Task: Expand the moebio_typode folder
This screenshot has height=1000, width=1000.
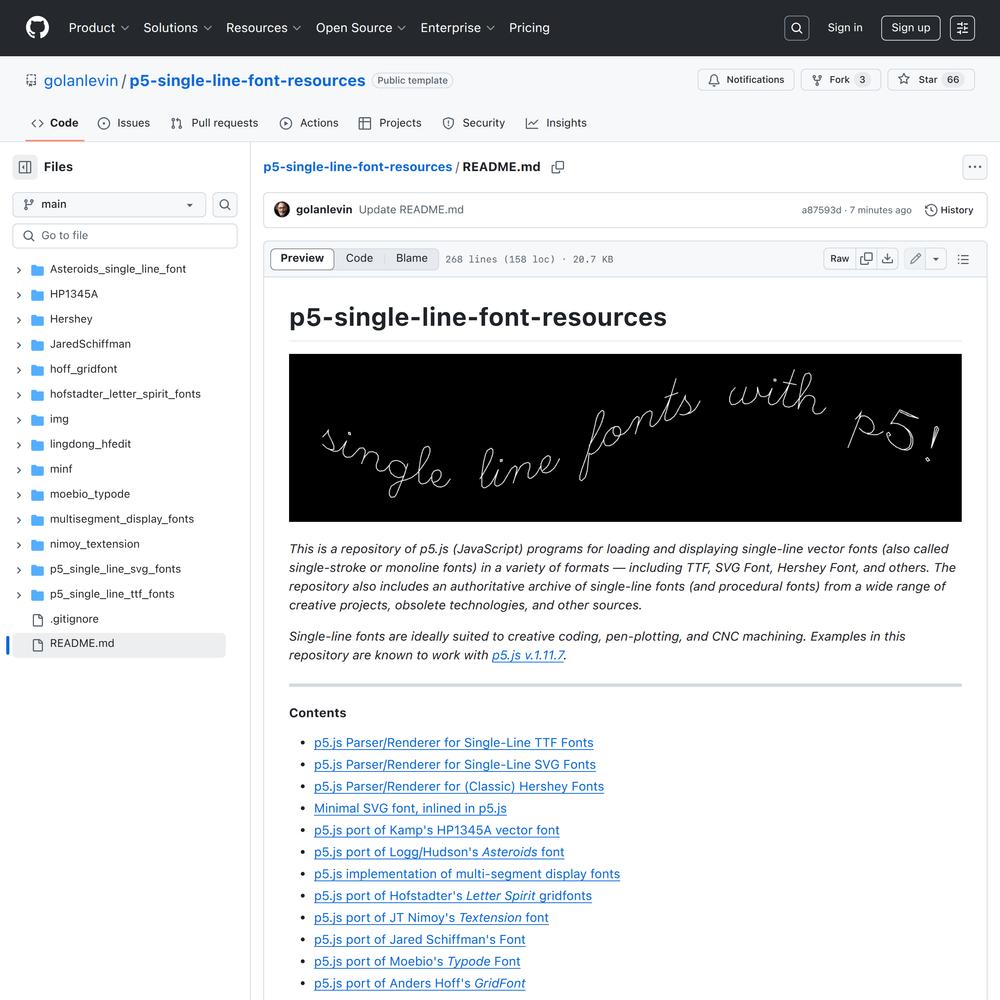Action: pyautogui.click(x=19, y=494)
